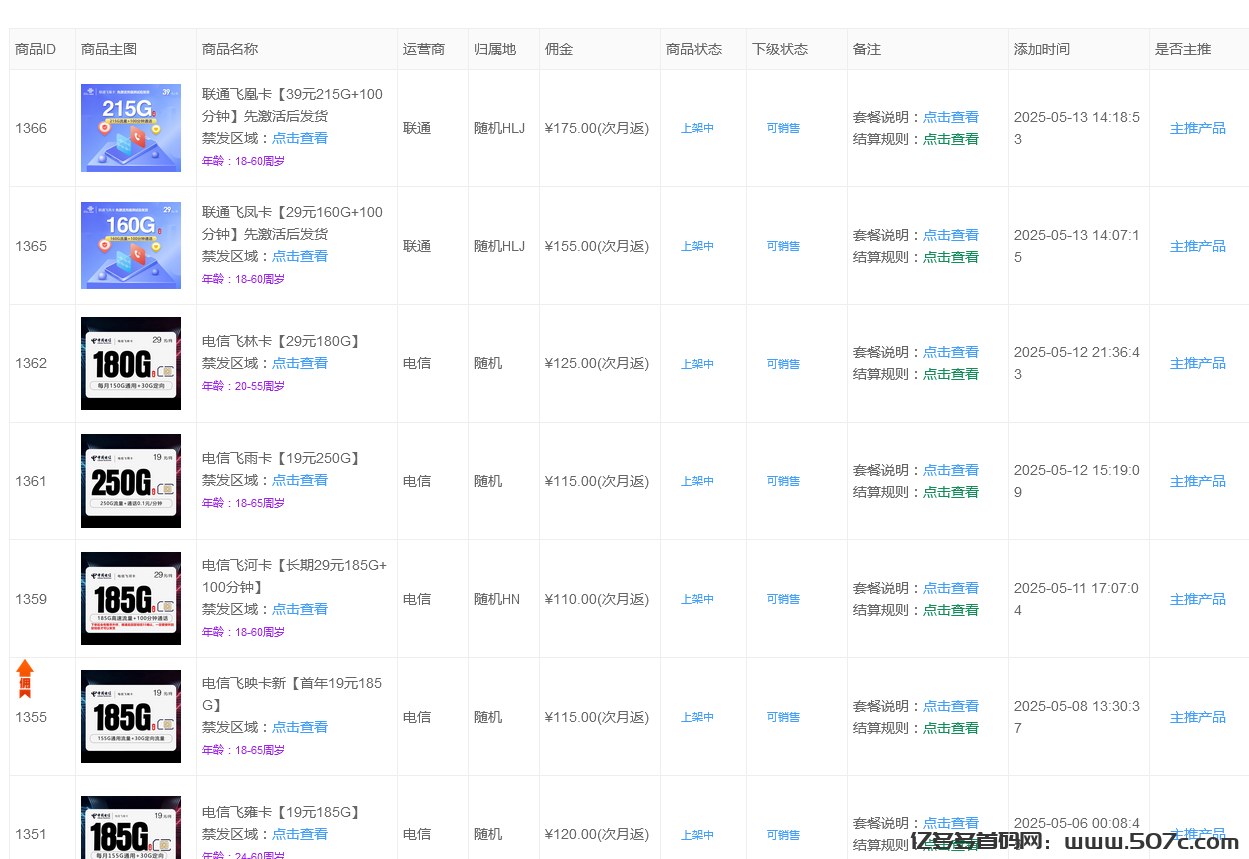This screenshot has width=1249, height=859.
Task: Open product 1361 thumbnail image 250G
Action: (131, 481)
